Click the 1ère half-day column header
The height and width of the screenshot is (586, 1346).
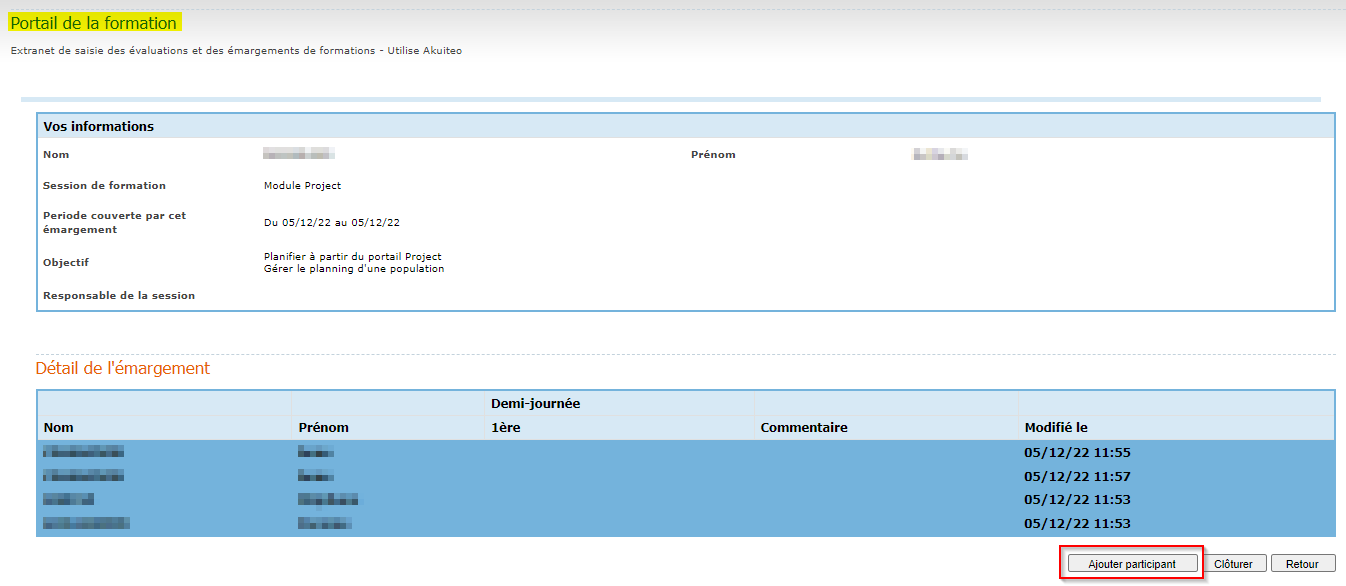pyautogui.click(x=505, y=428)
